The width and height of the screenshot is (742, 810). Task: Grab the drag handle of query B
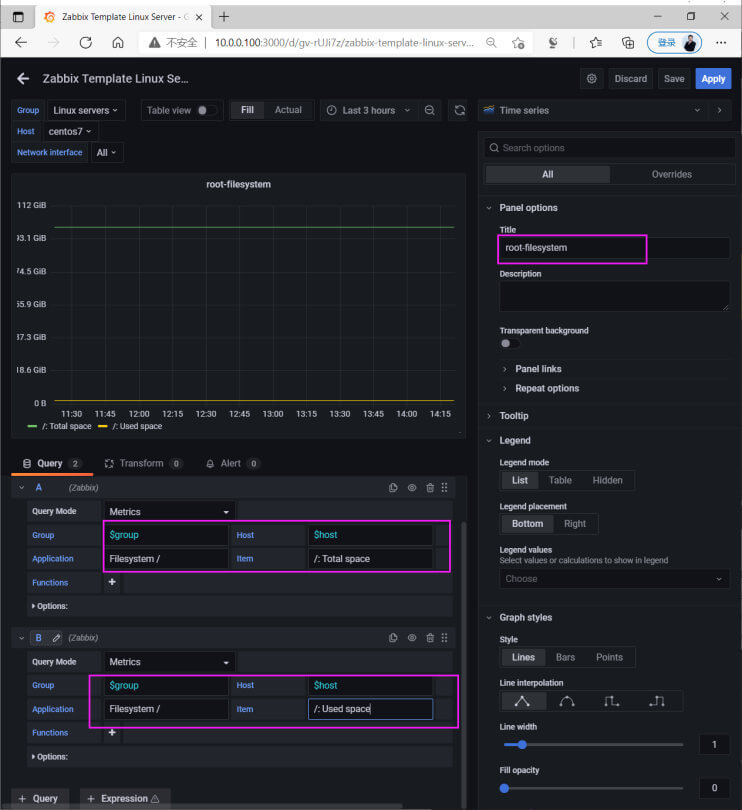coord(445,637)
